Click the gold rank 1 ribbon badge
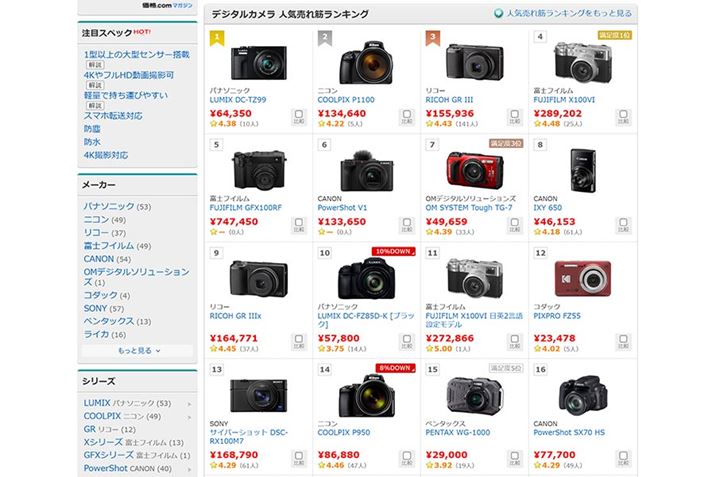This screenshot has height=477, width=715. click(217, 38)
